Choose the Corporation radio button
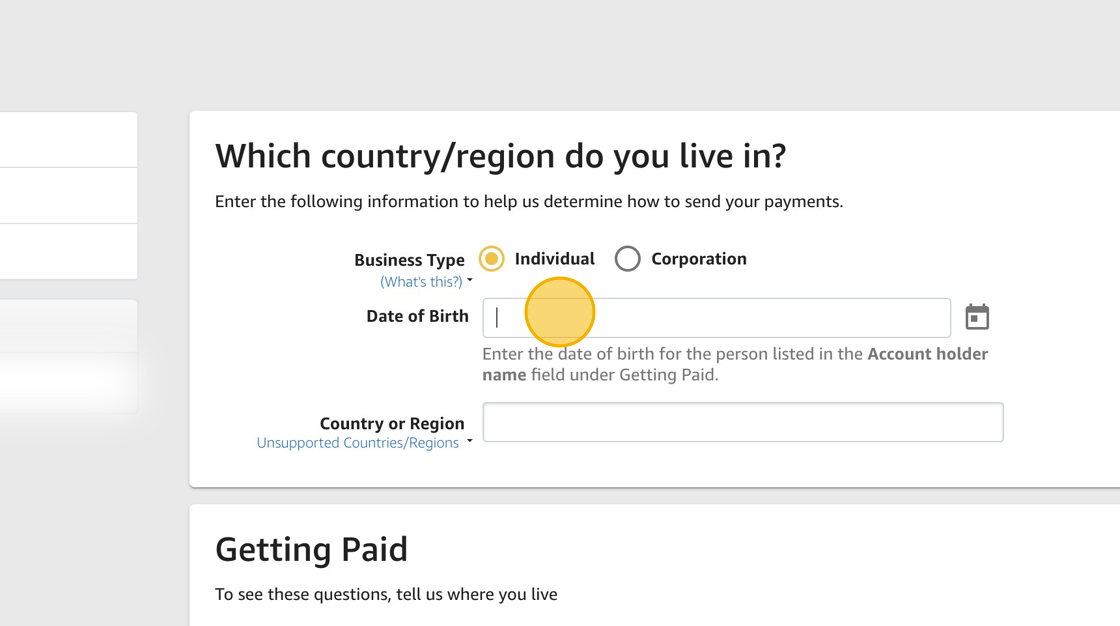Image resolution: width=1120 pixels, height=626 pixels. click(x=627, y=259)
